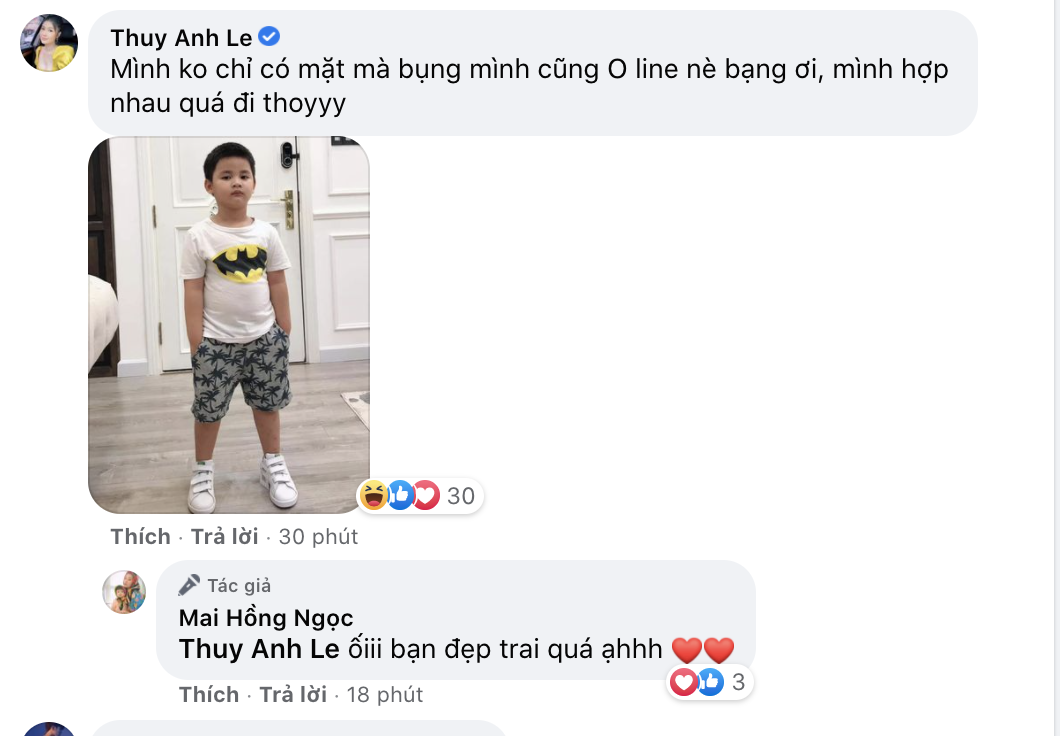Screen dimensions: 1060x736
Task: Open Mai Hồng Ngọc's profile avatar
Action: pyautogui.click(x=124, y=592)
